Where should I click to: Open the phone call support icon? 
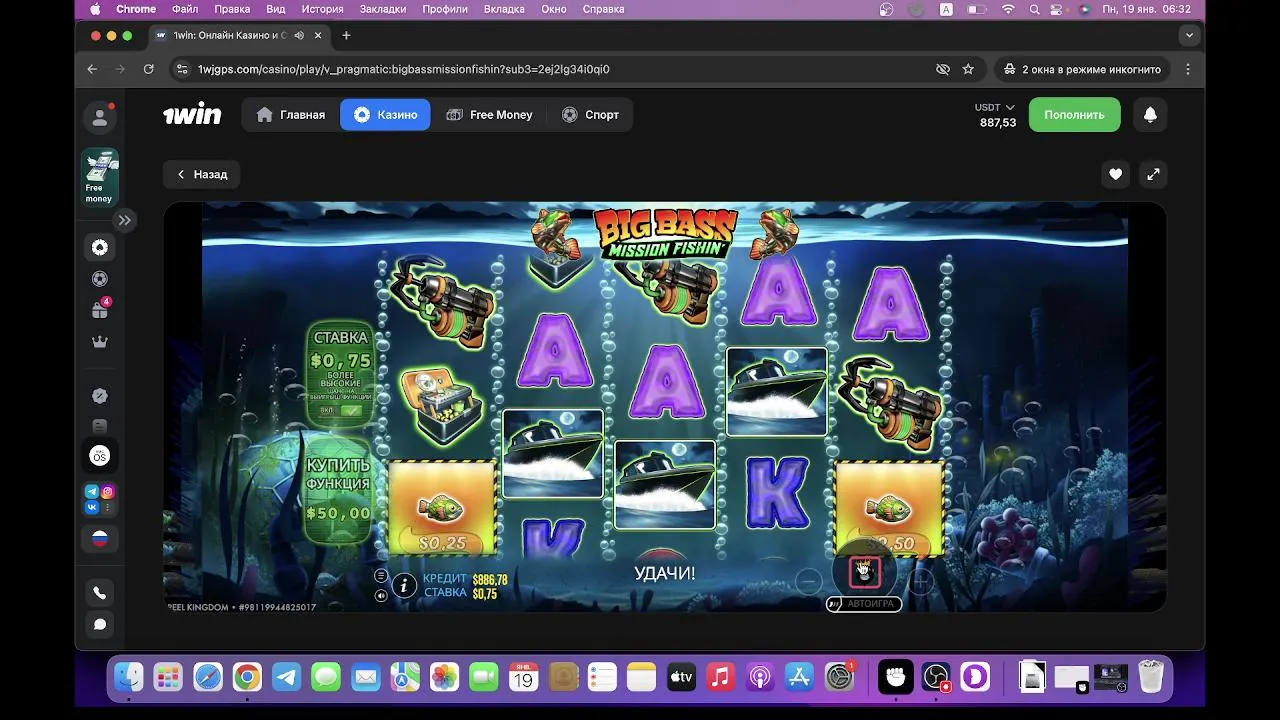(x=99, y=592)
